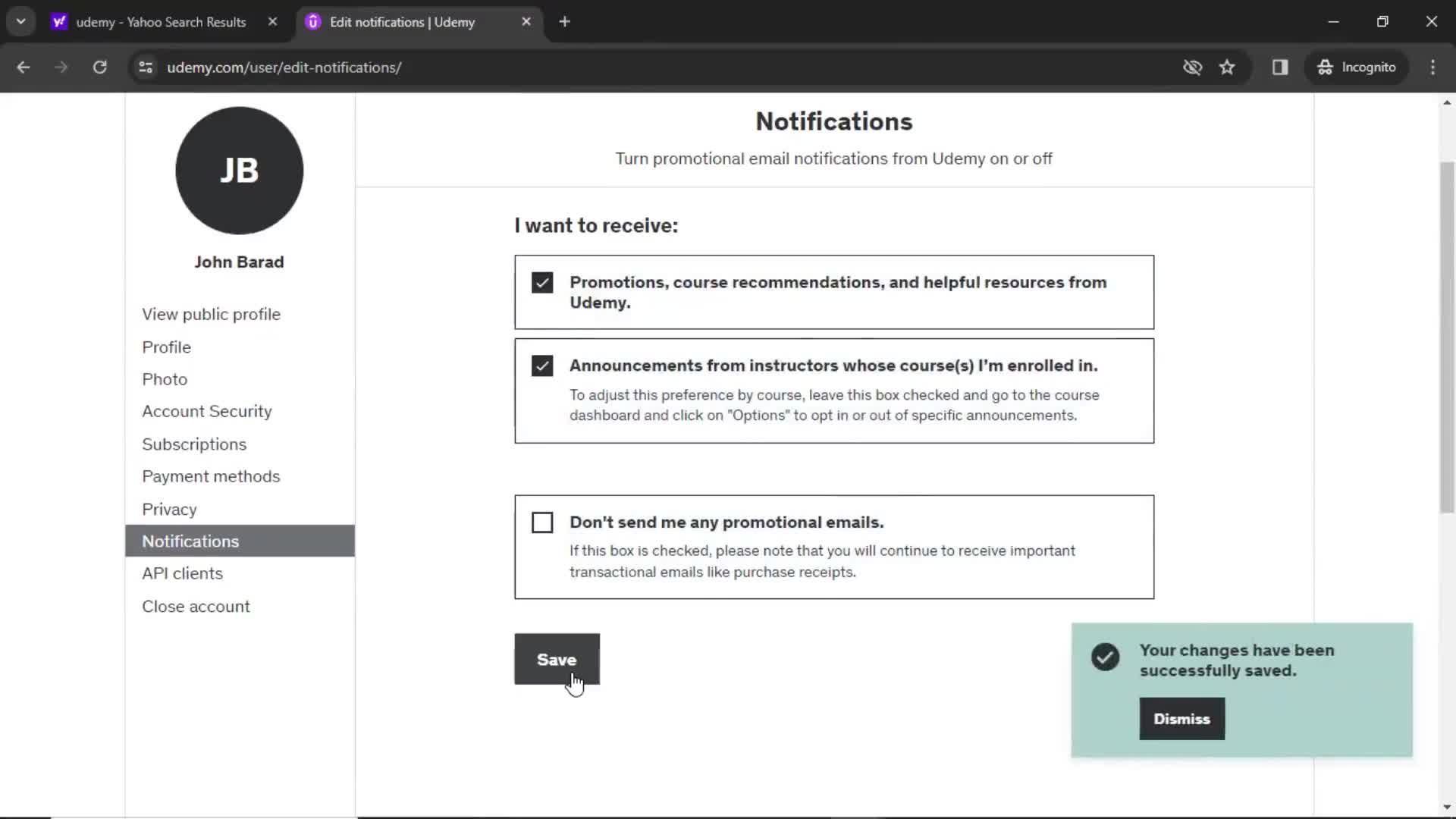Screen dimensions: 1456x819
Task: Expand browser tab list dropdown arrow
Action: click(21, 21)
